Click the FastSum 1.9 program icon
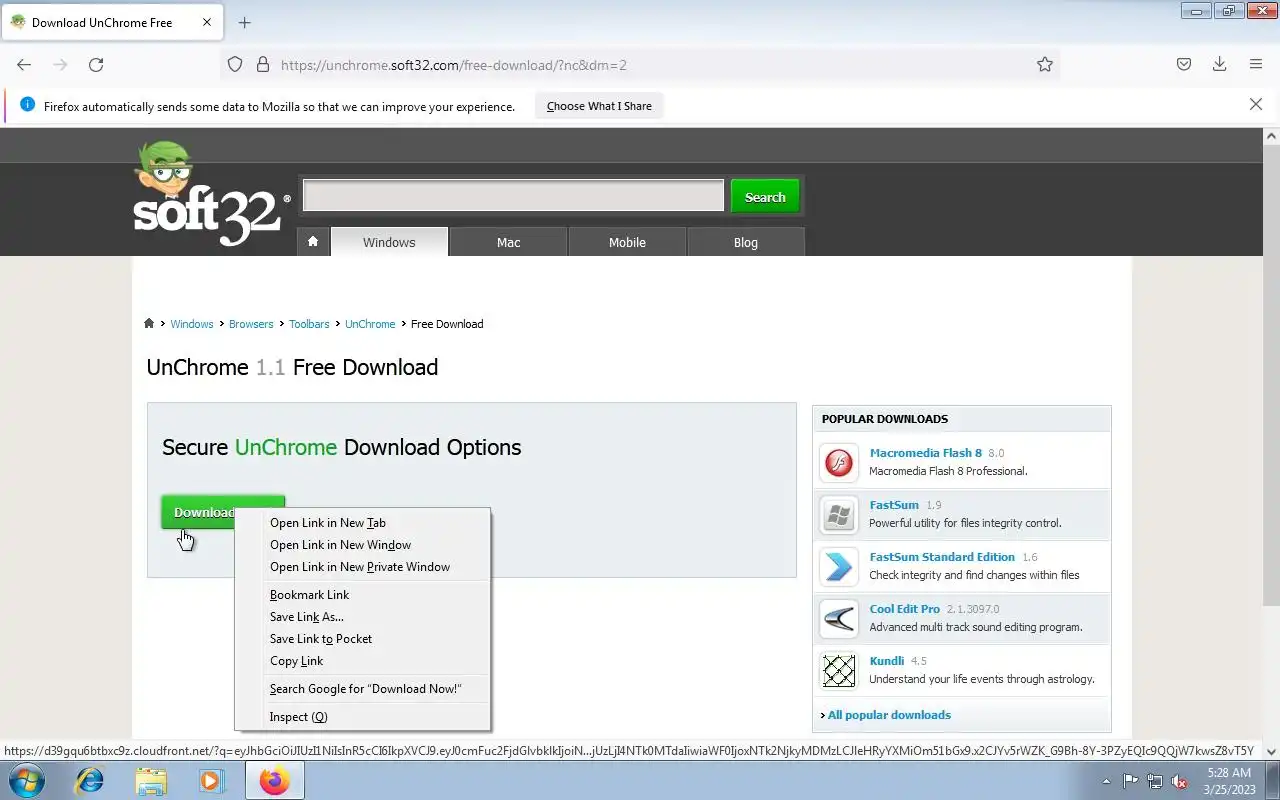Viewport: 1280px width, 800px height. click(839, 514)
